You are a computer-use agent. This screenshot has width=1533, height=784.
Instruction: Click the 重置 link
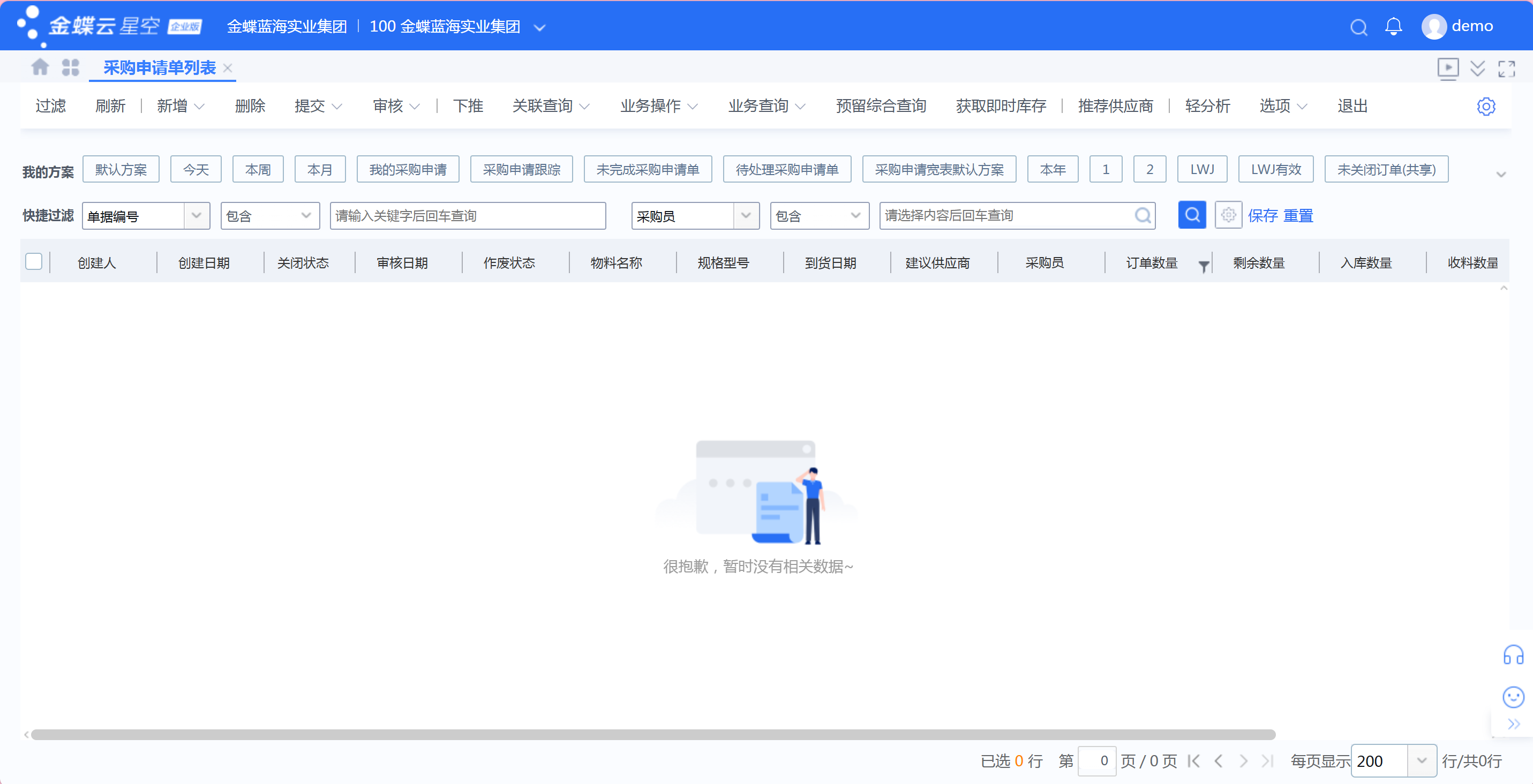point(1298,215)
